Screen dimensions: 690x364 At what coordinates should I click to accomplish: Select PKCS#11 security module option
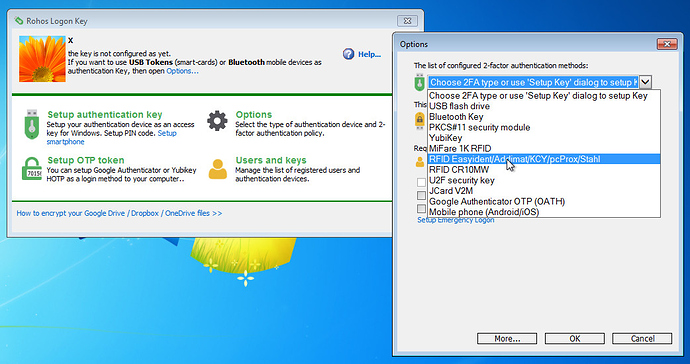tap(544, 127)
